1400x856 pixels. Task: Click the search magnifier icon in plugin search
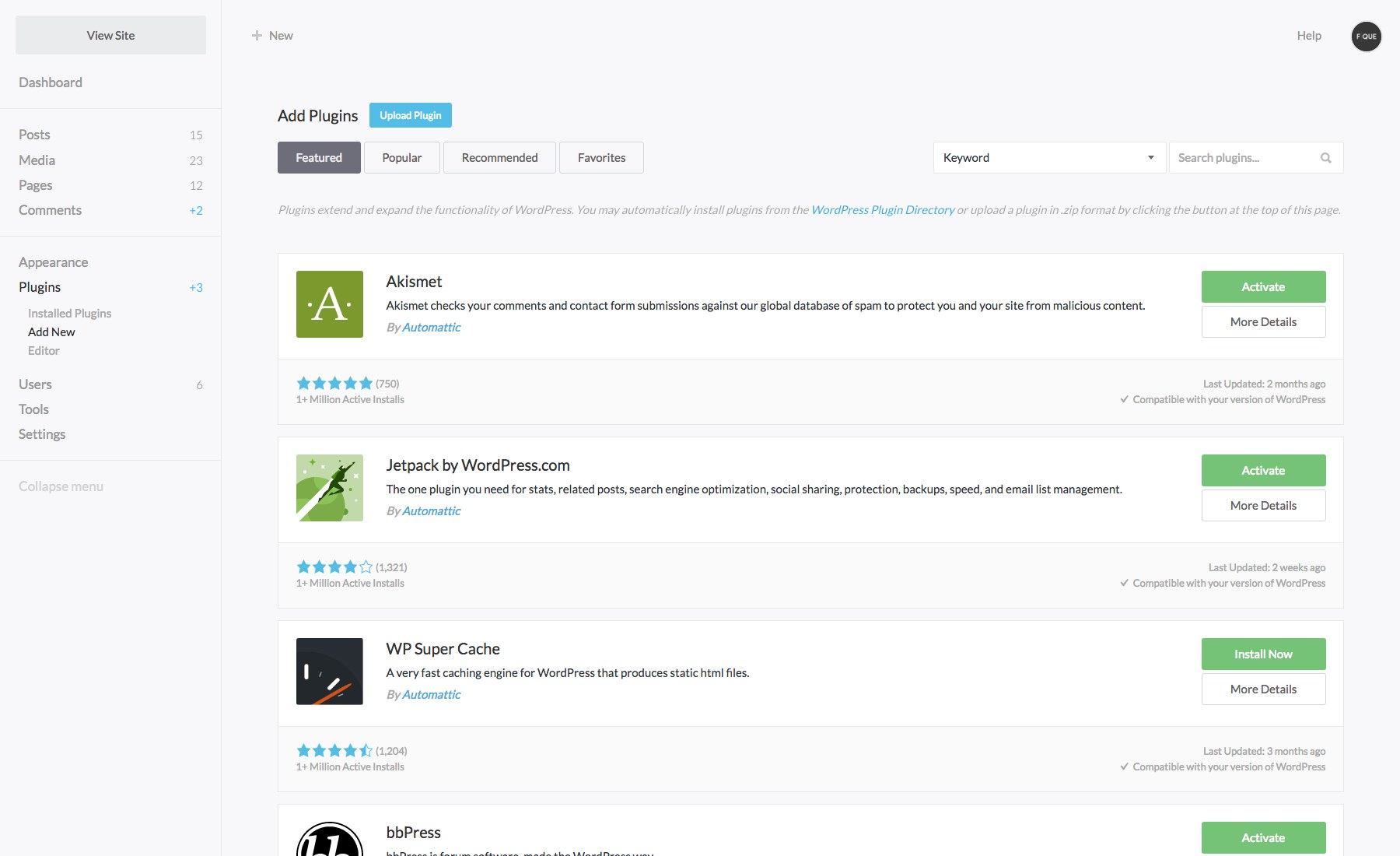1325,158
